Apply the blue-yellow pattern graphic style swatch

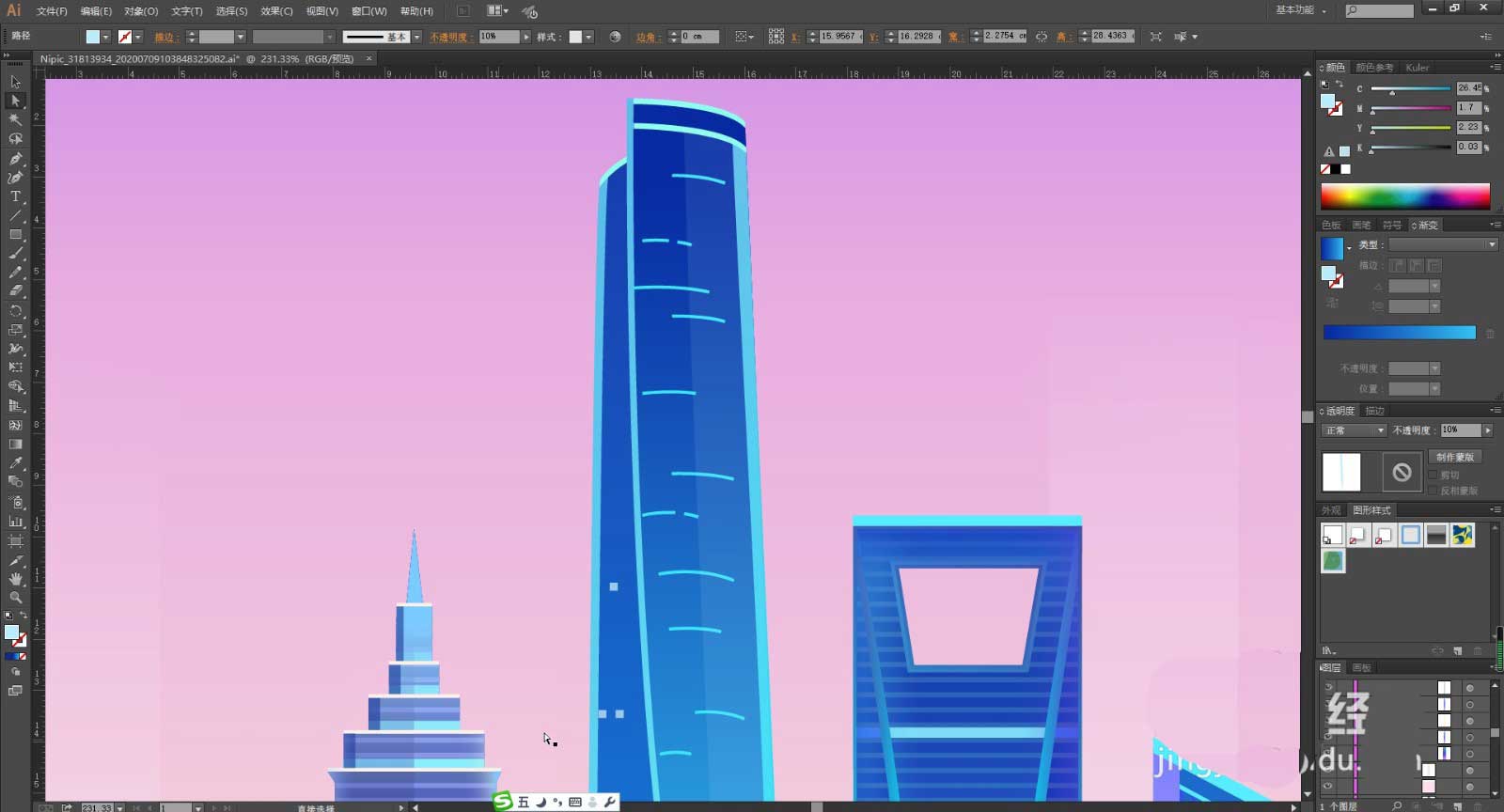click(1463, 535)
